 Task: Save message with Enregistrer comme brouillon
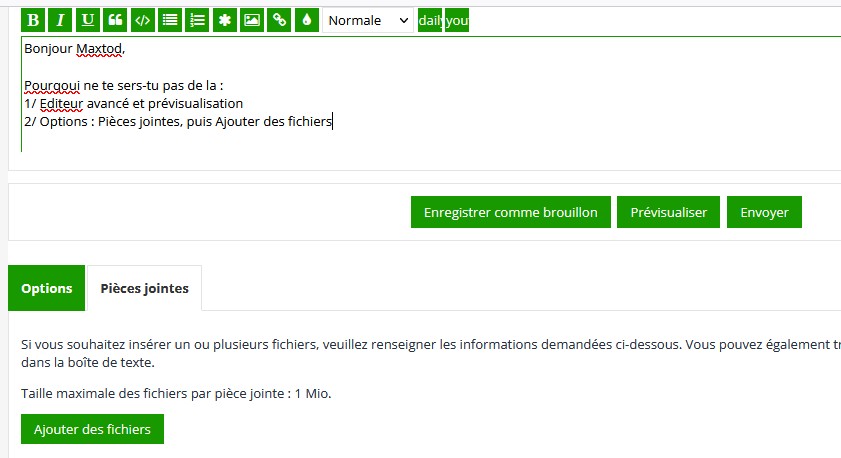(510, 212)
